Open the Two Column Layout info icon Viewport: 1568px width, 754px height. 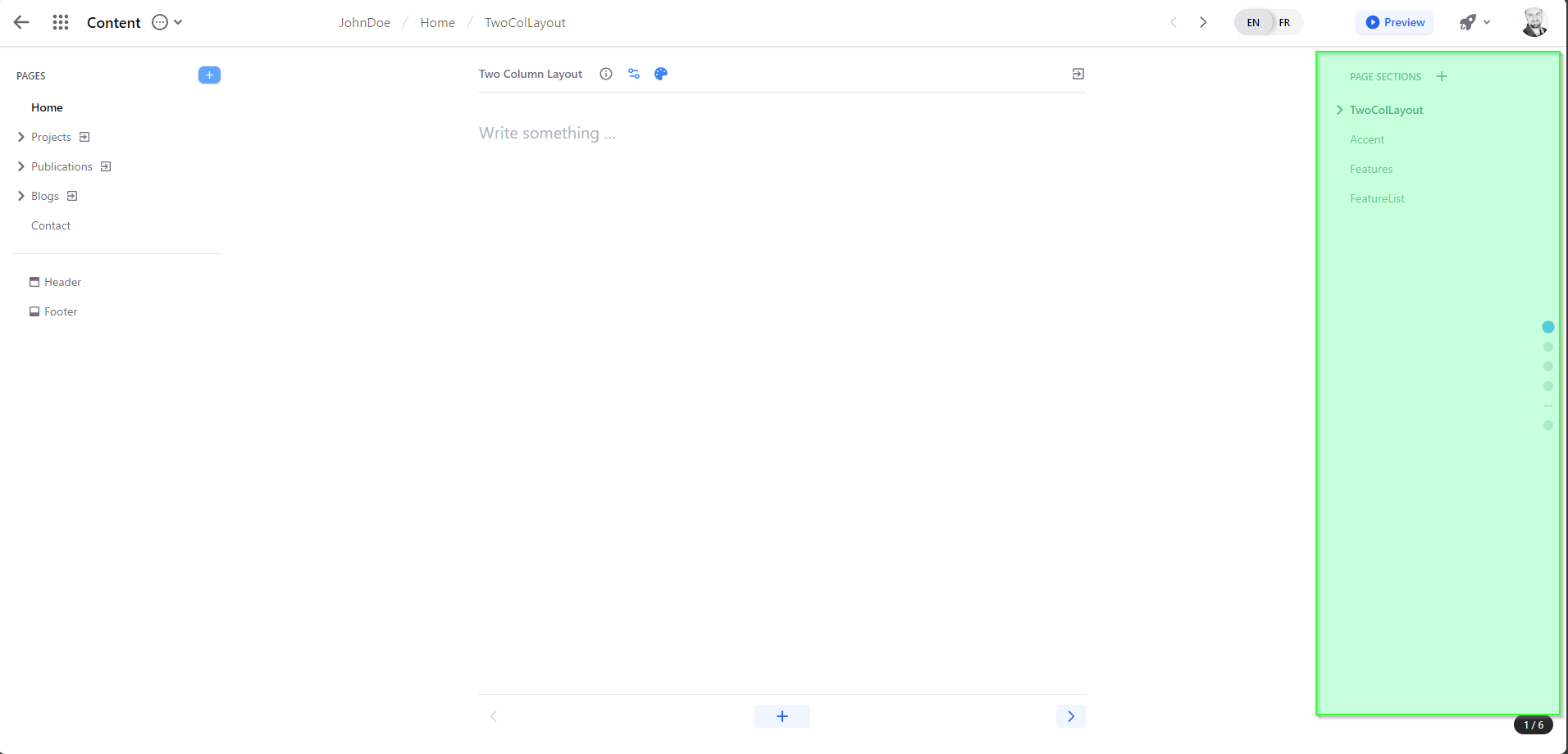coord(606,74)
